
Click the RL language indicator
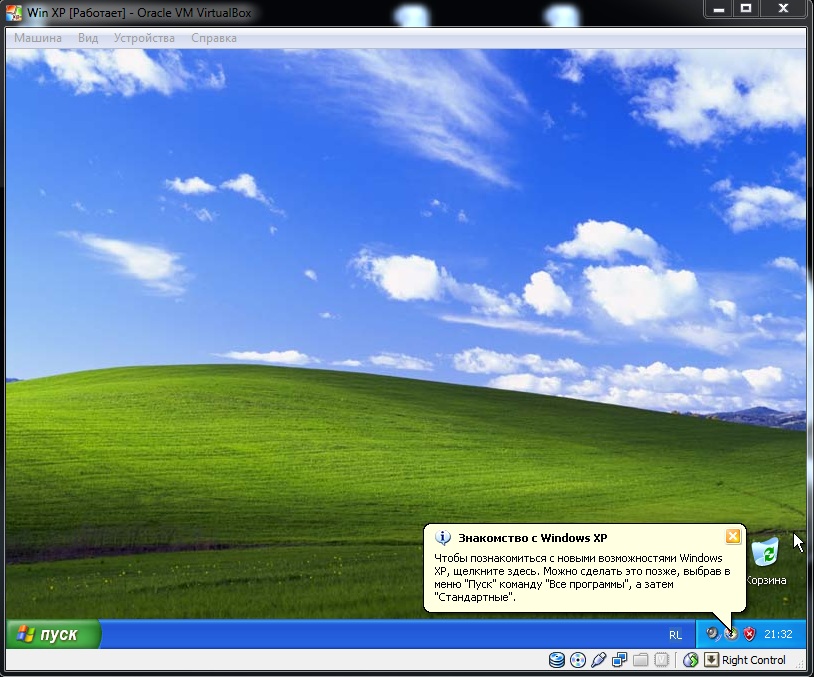click(x=675, y=634)
